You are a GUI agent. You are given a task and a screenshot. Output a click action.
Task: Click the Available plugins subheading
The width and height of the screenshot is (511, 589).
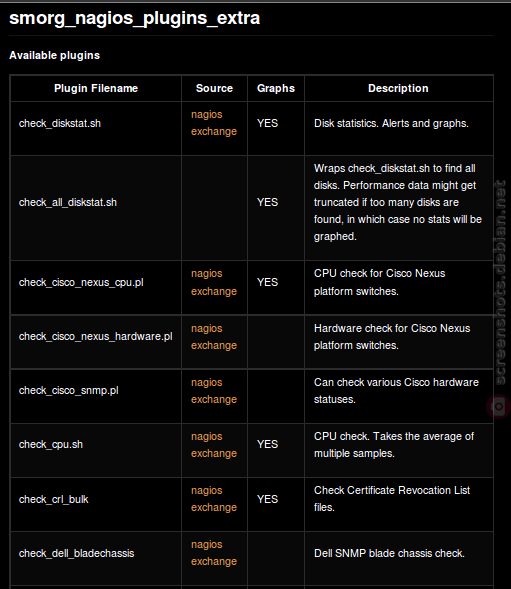coord(54,55)
